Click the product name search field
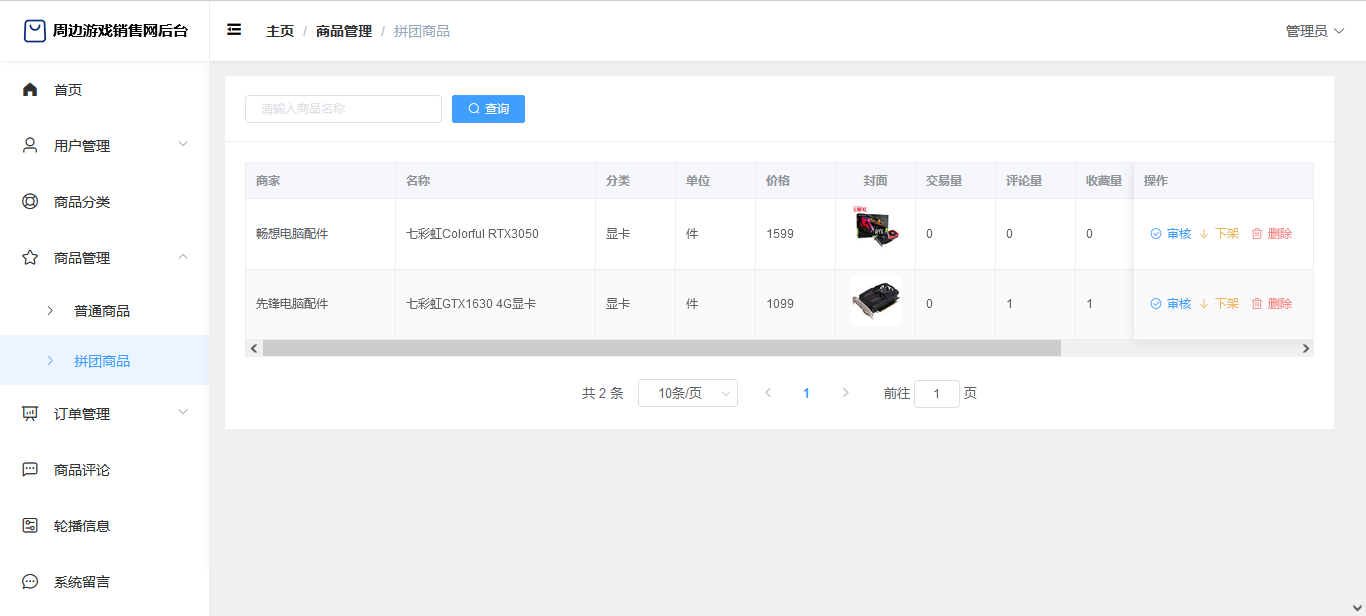The image size is (1366, 616). 343,109
